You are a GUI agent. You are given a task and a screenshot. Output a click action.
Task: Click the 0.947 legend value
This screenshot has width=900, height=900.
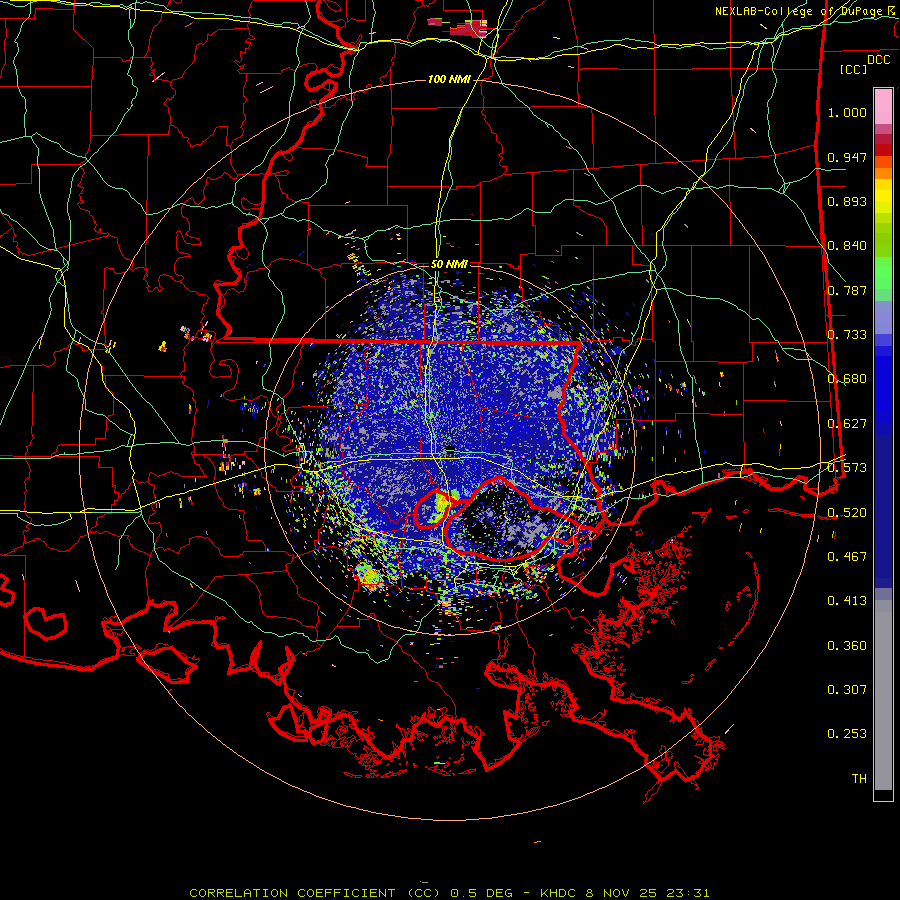click(847, 157)
